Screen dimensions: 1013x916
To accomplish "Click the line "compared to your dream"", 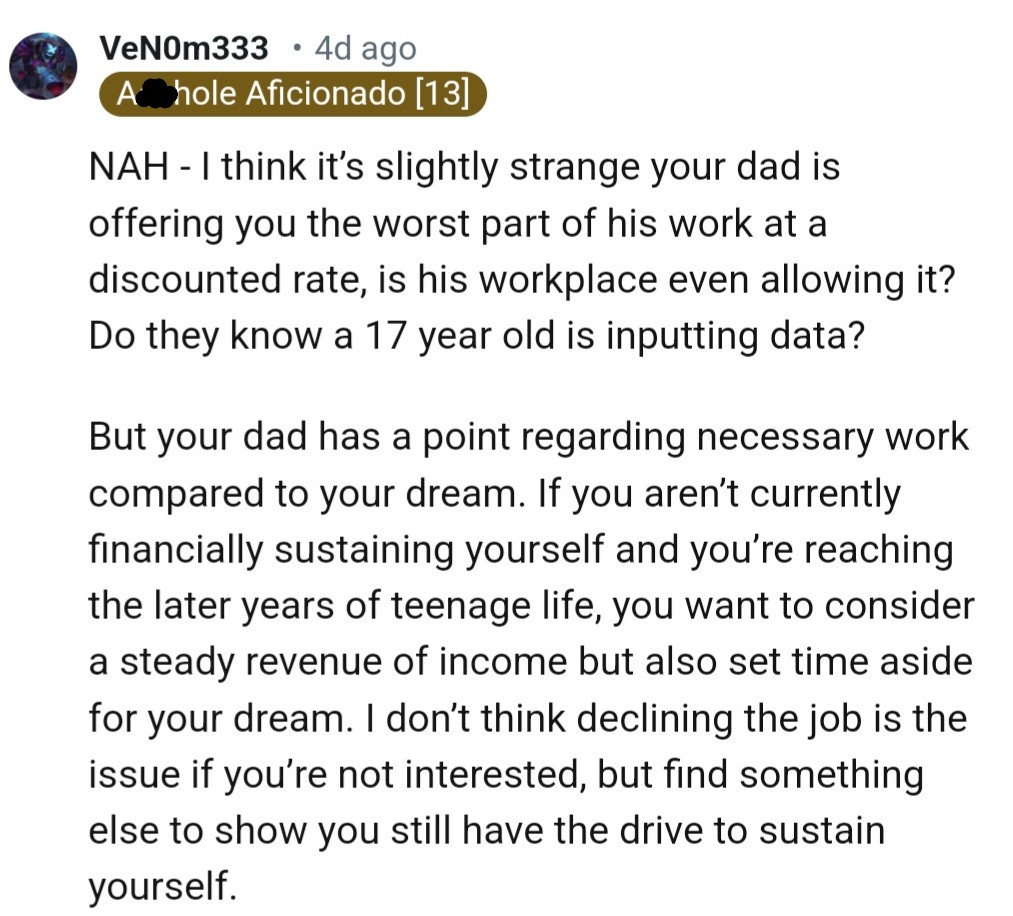I will point(494,493).
